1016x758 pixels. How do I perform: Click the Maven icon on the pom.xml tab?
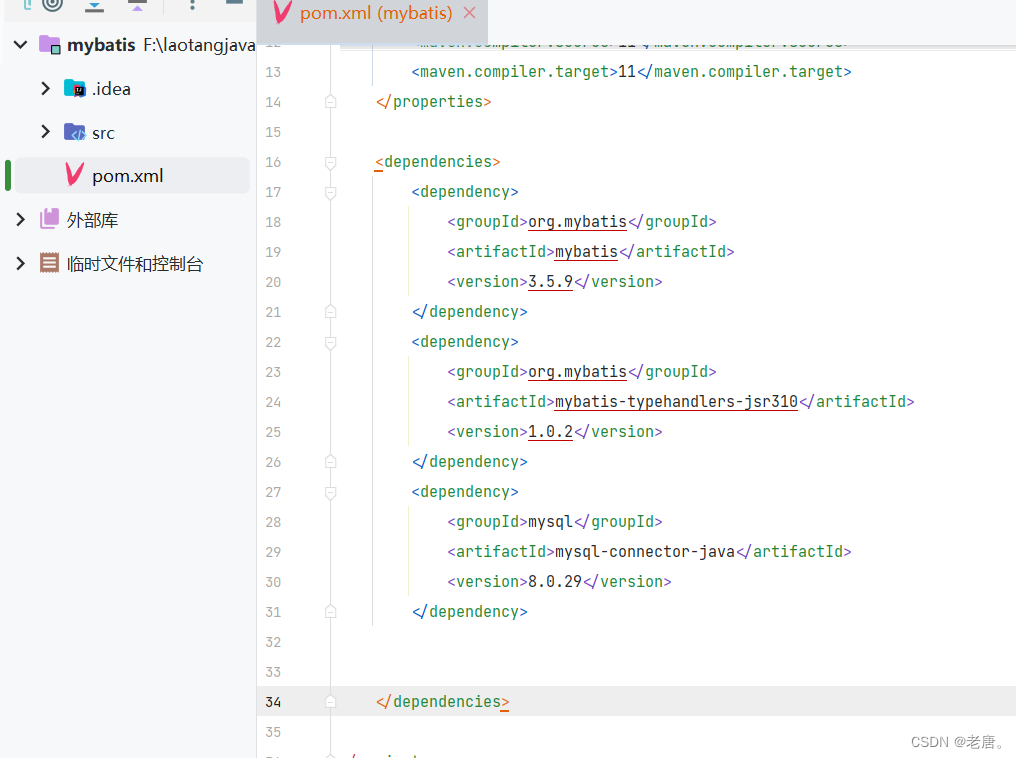click(x=283, y=12)
